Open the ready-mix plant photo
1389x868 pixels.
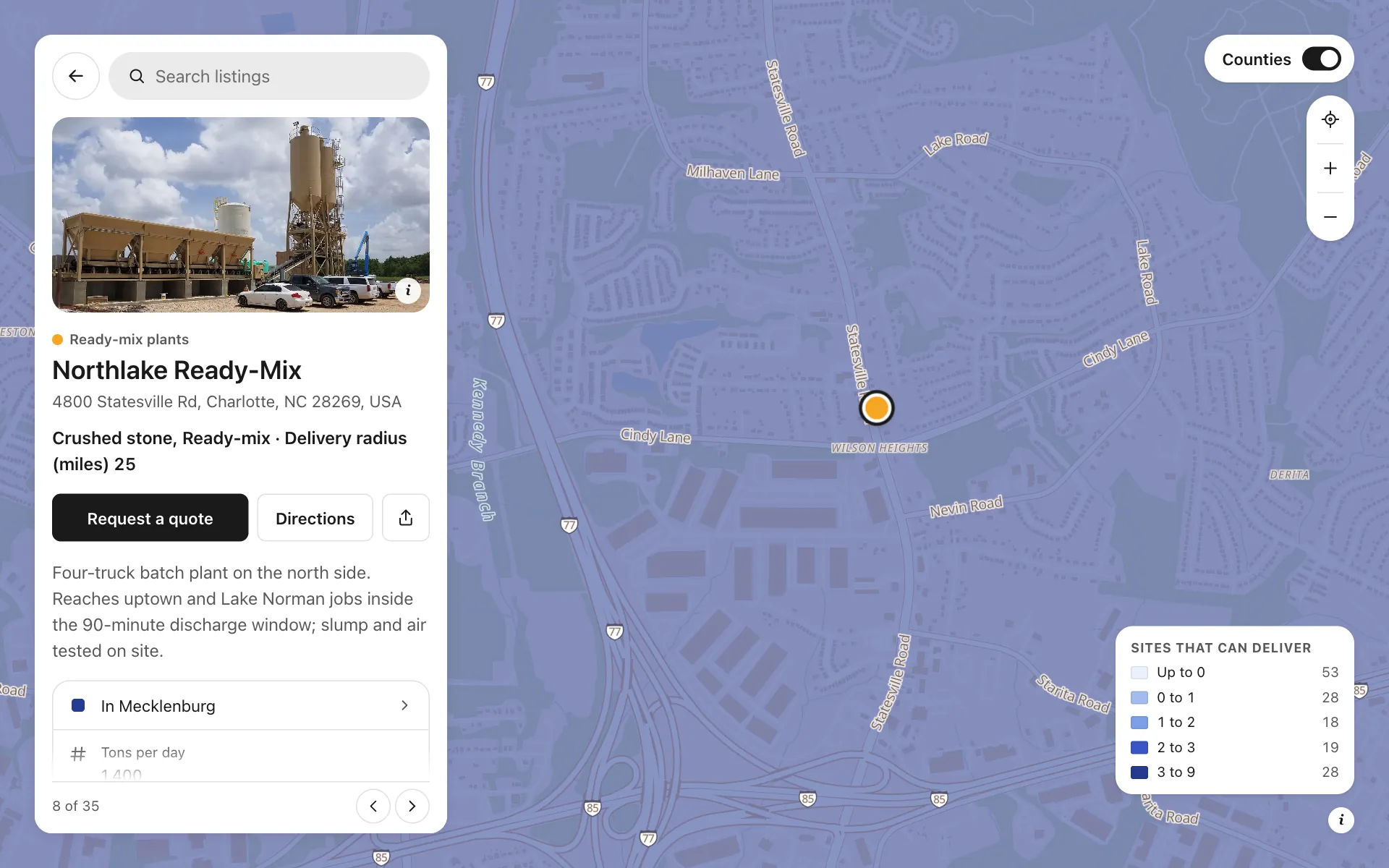(x=241, y=215)
